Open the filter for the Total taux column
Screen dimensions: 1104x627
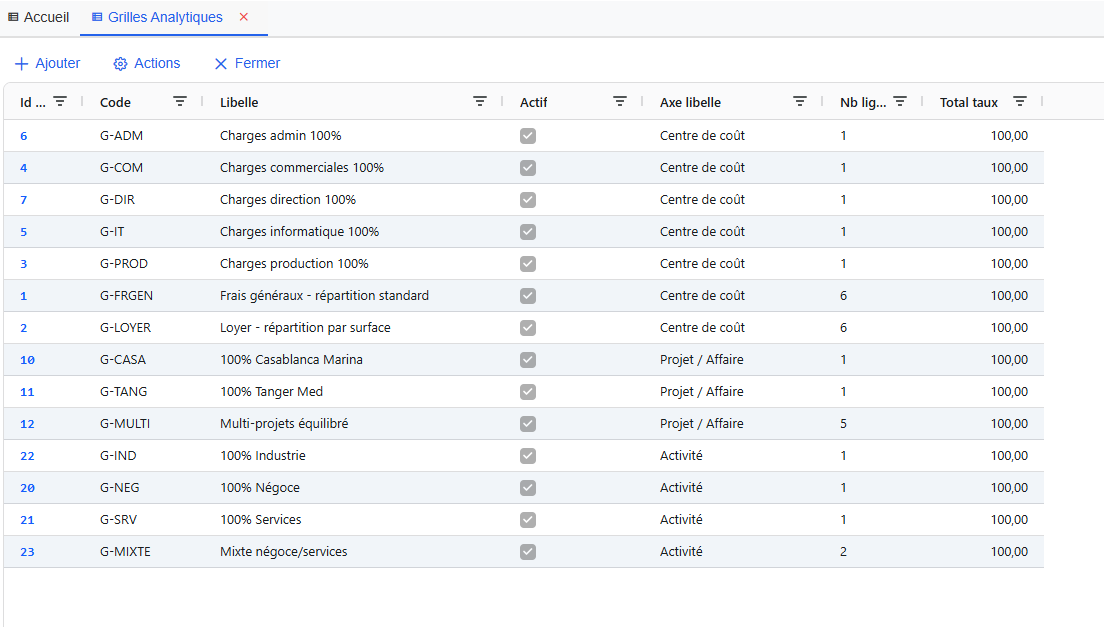1020,101
